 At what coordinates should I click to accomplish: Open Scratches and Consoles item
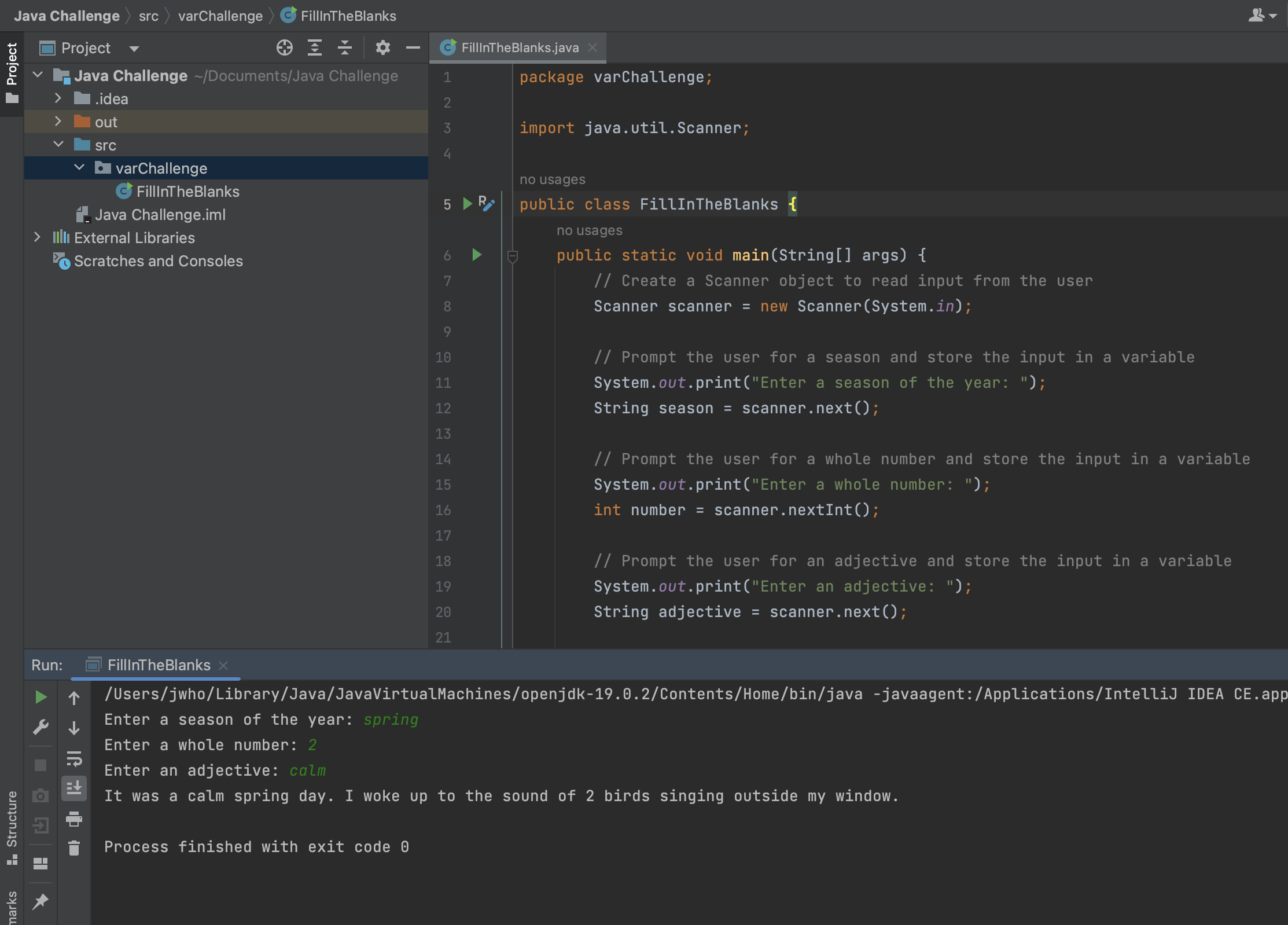157,261
